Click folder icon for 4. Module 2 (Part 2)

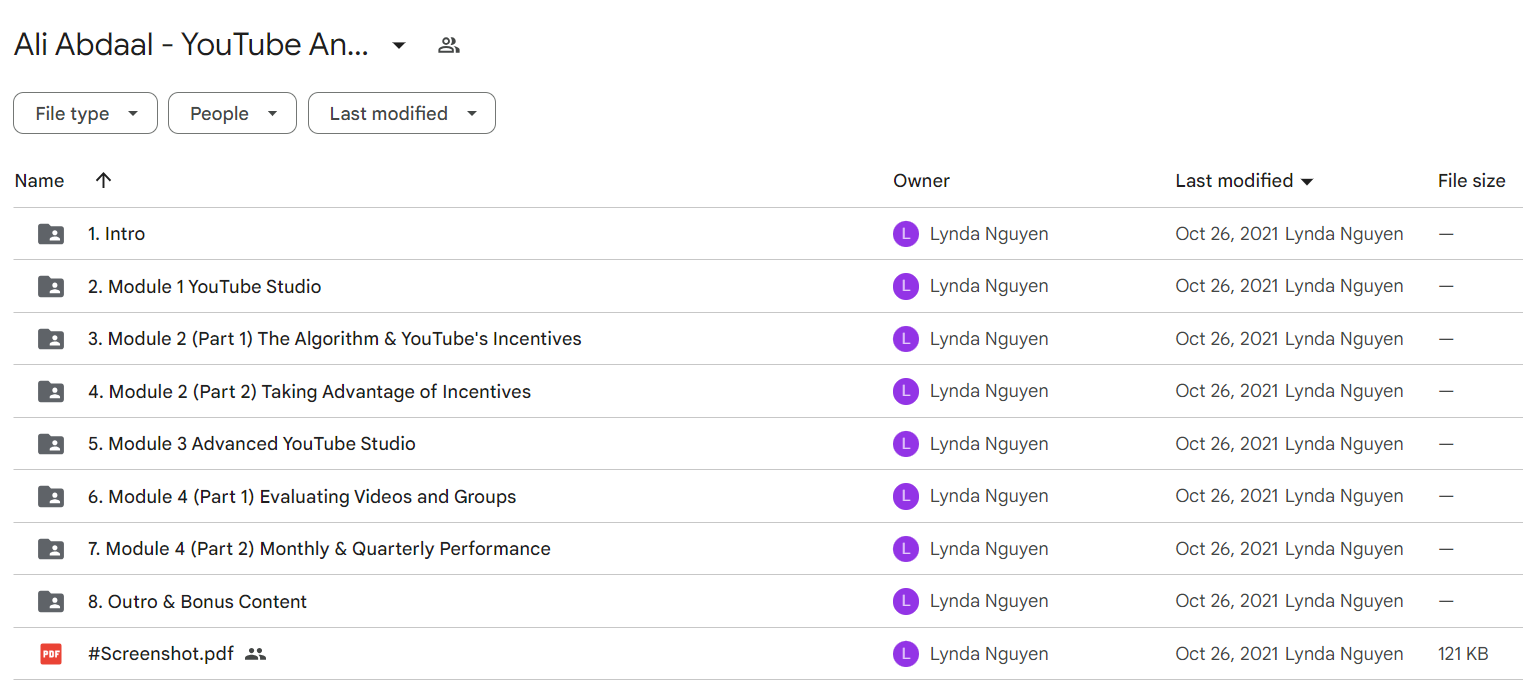tap(51, 392)
